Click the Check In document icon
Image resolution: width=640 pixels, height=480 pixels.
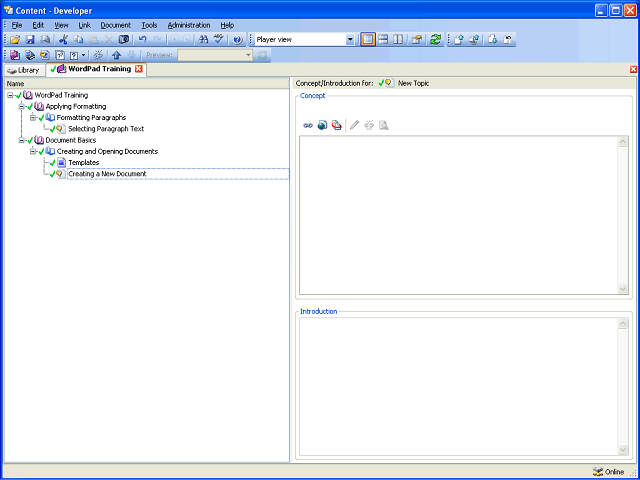459,40
